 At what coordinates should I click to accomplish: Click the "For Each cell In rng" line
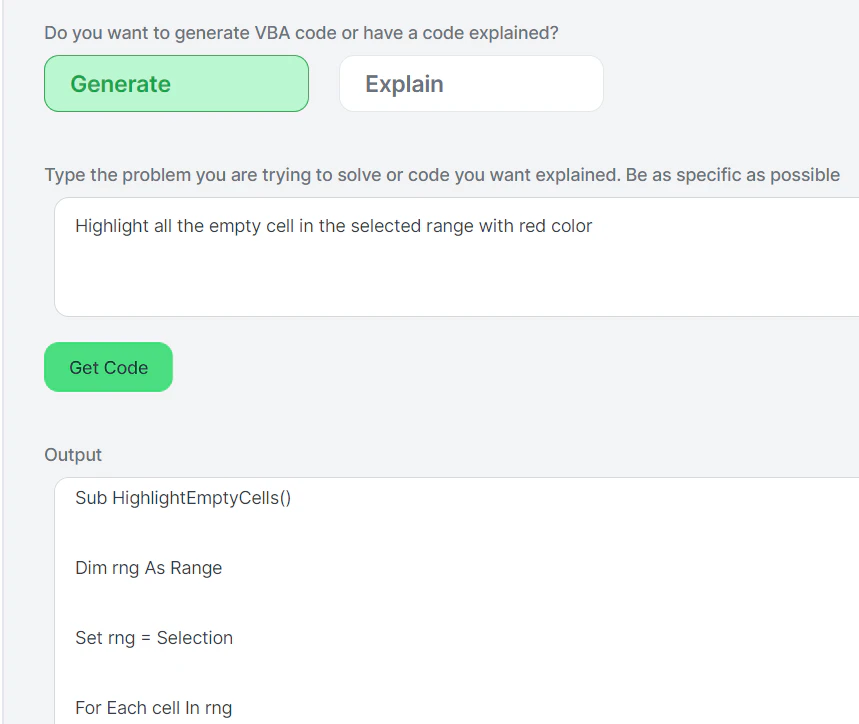(153, 708)
